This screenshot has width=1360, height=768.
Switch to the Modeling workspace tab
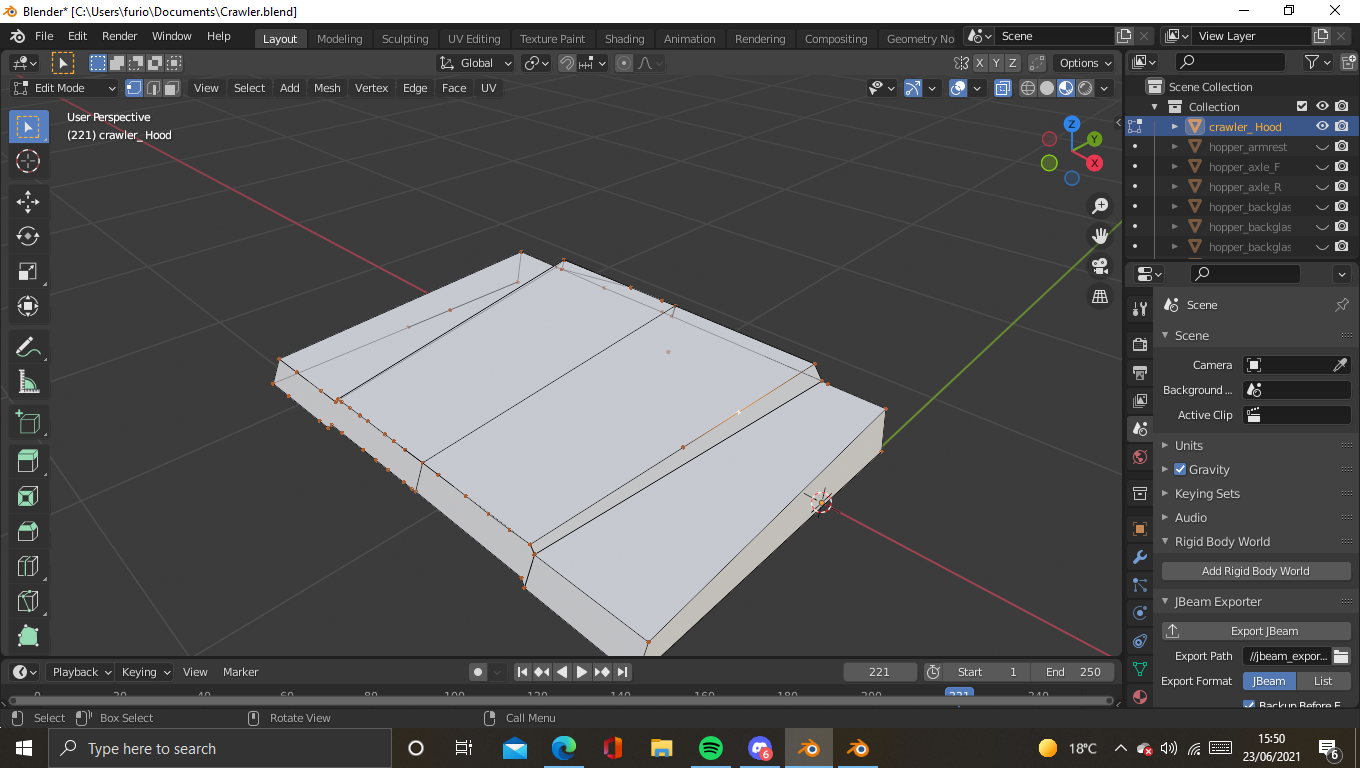point(340,39)
